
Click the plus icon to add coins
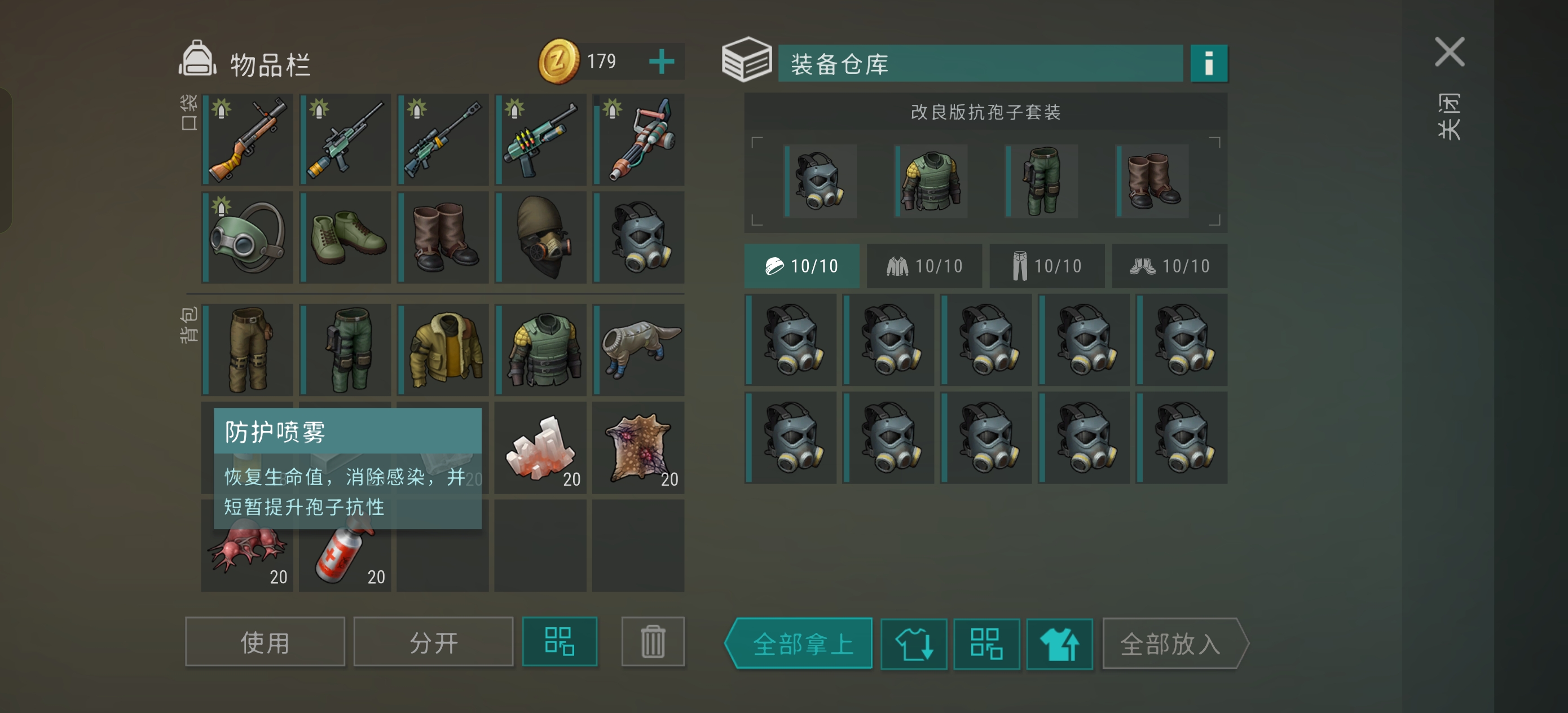click(x=661, y=61)
